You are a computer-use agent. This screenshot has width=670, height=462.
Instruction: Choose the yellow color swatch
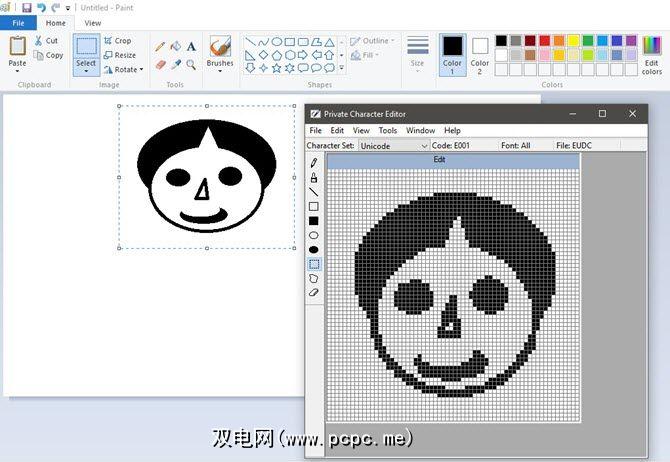[x=573, y=41]
